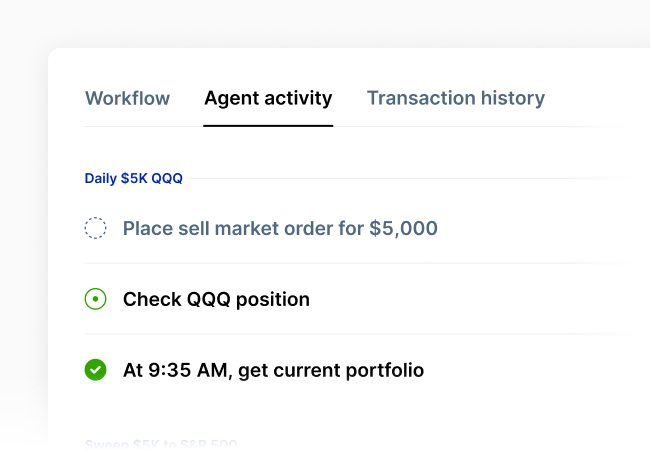Open the get current portfolio step

point(273,370)
